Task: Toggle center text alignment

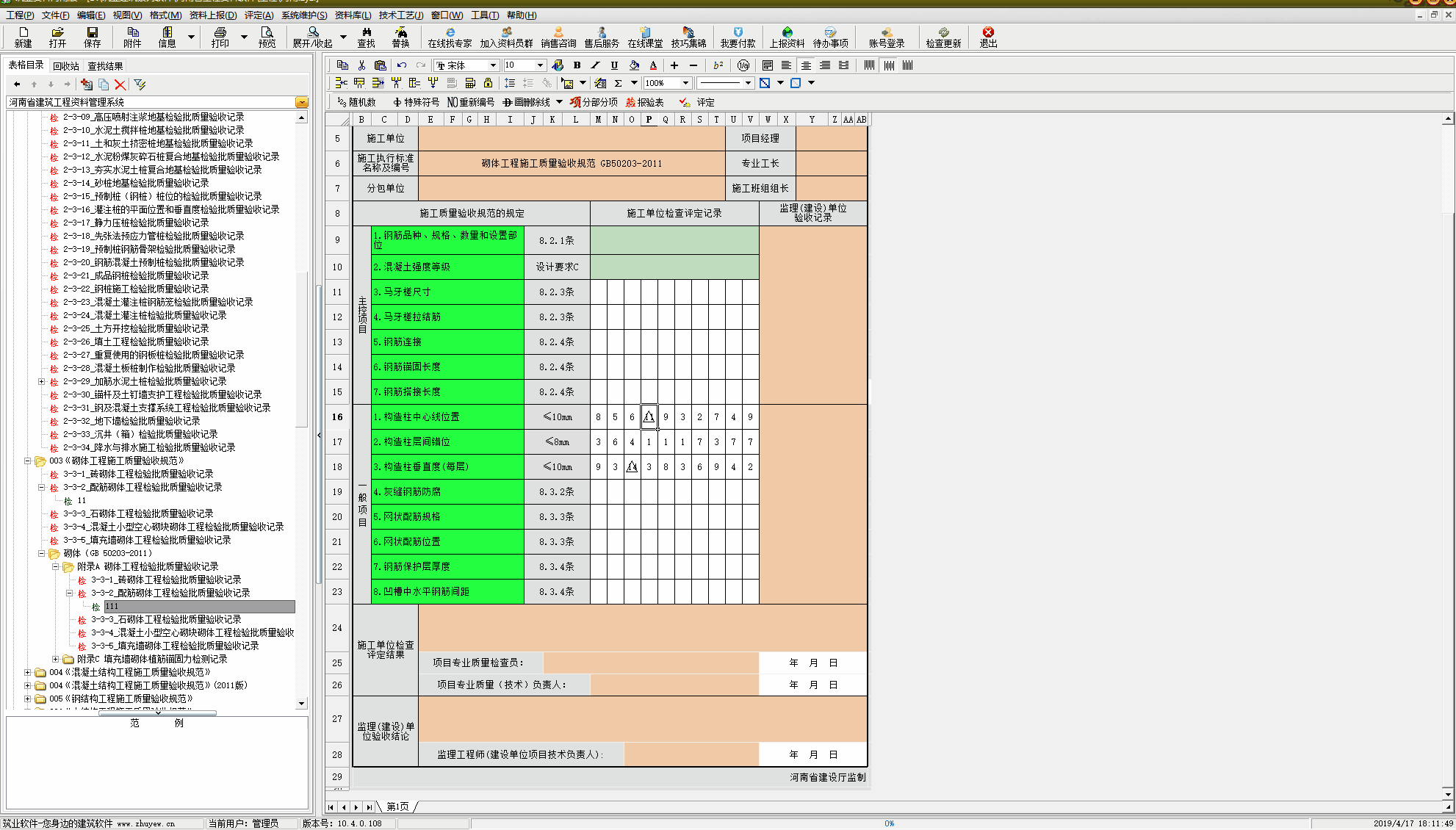Action: pos(806,65)
